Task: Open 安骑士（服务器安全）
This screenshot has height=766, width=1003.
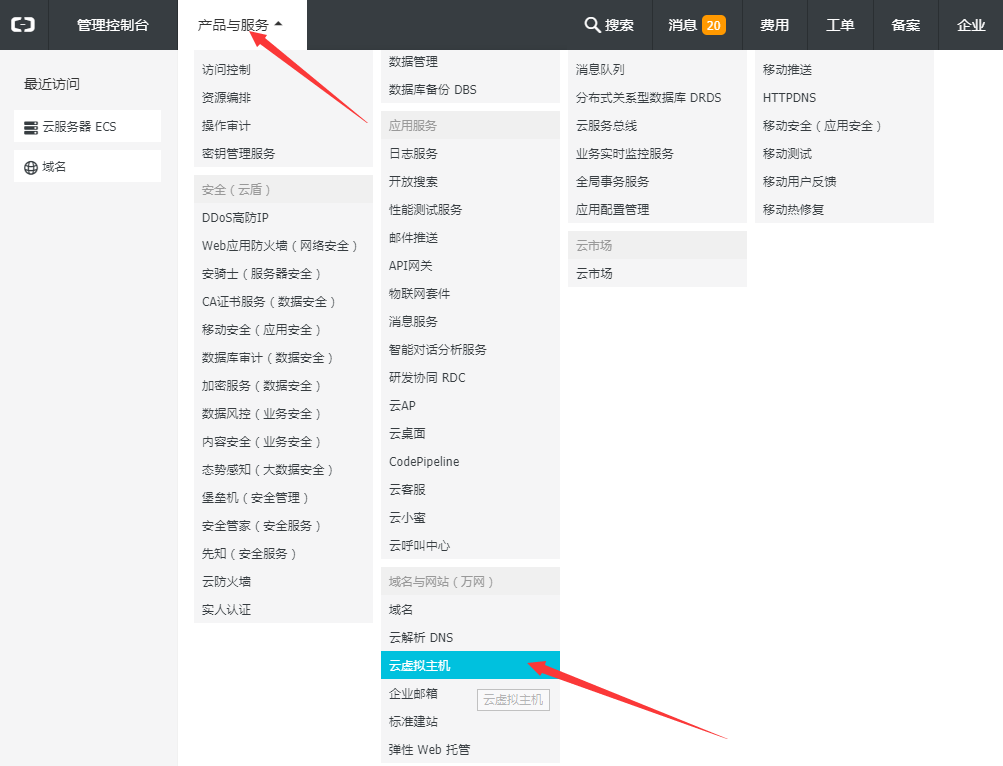Action: (x=261, y=274)
